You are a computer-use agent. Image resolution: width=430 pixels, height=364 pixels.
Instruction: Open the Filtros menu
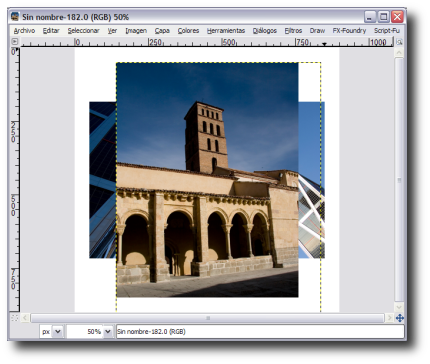[293, 31]
